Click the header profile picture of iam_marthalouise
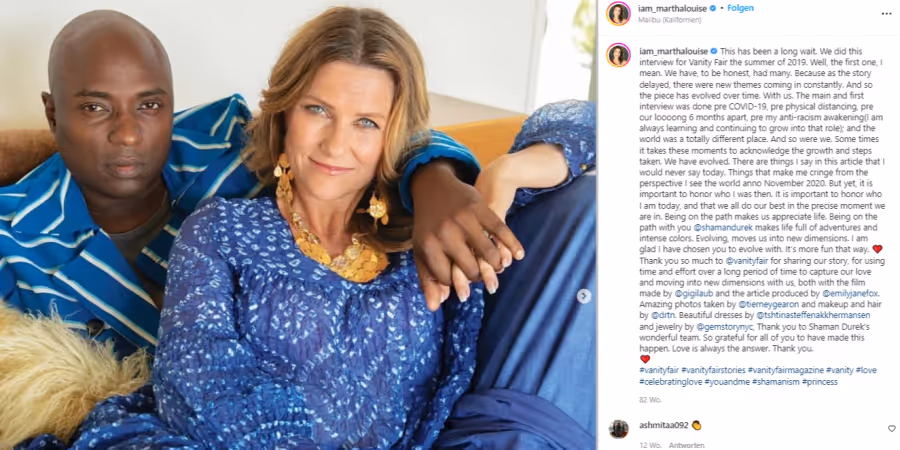 [618, 14]
